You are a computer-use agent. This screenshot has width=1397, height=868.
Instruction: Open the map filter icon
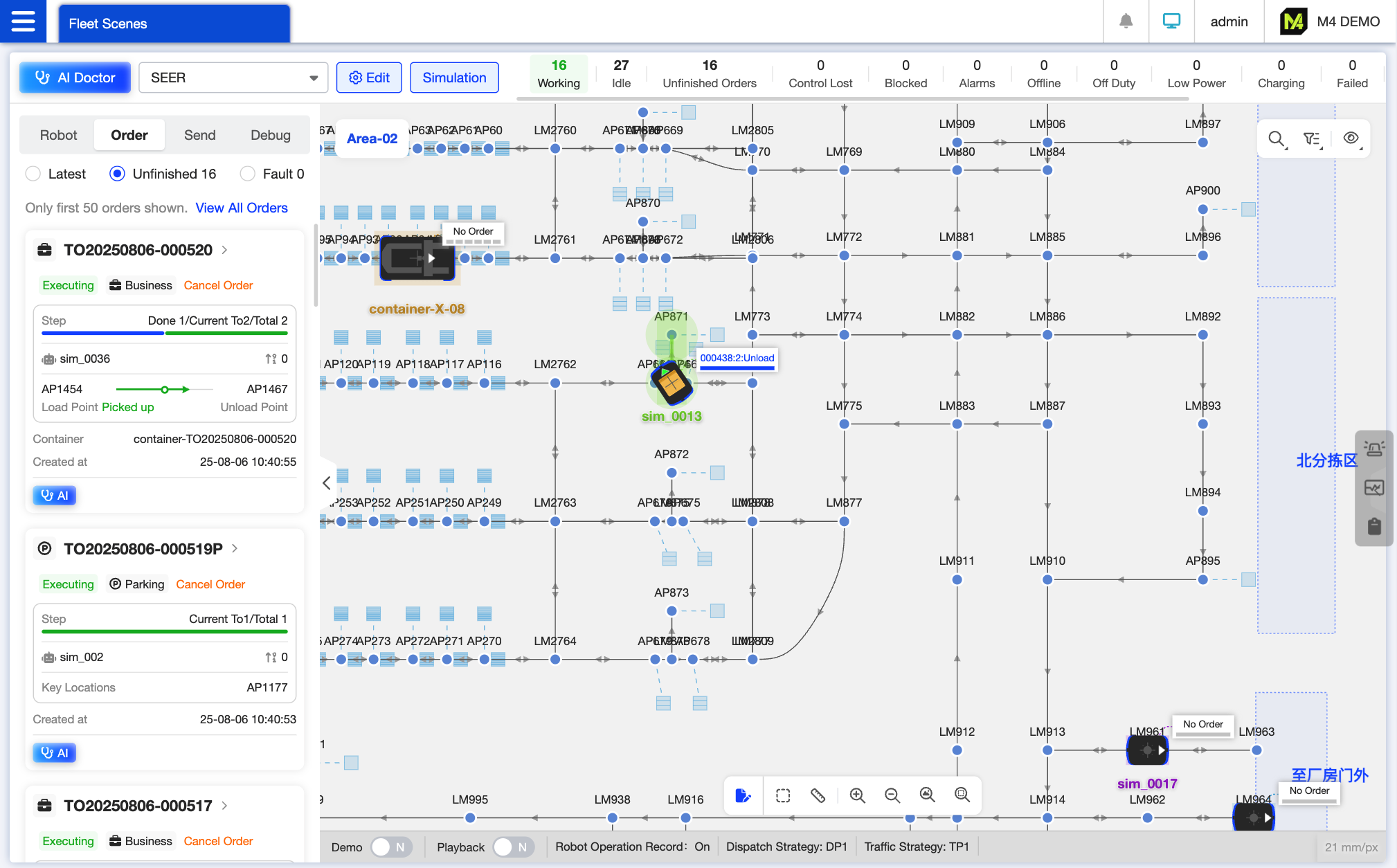point(1312,138)
